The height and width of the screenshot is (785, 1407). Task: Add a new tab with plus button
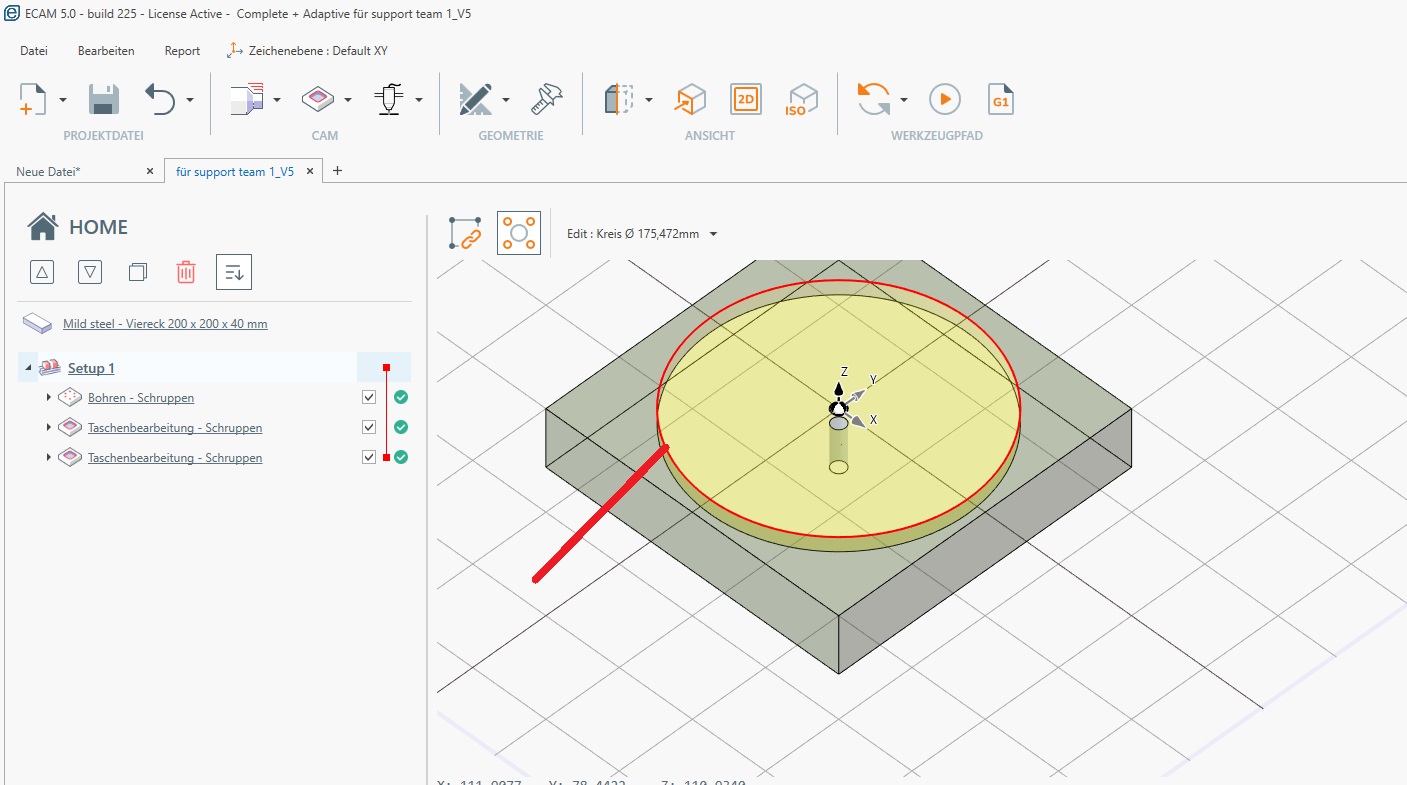(337, 171)
